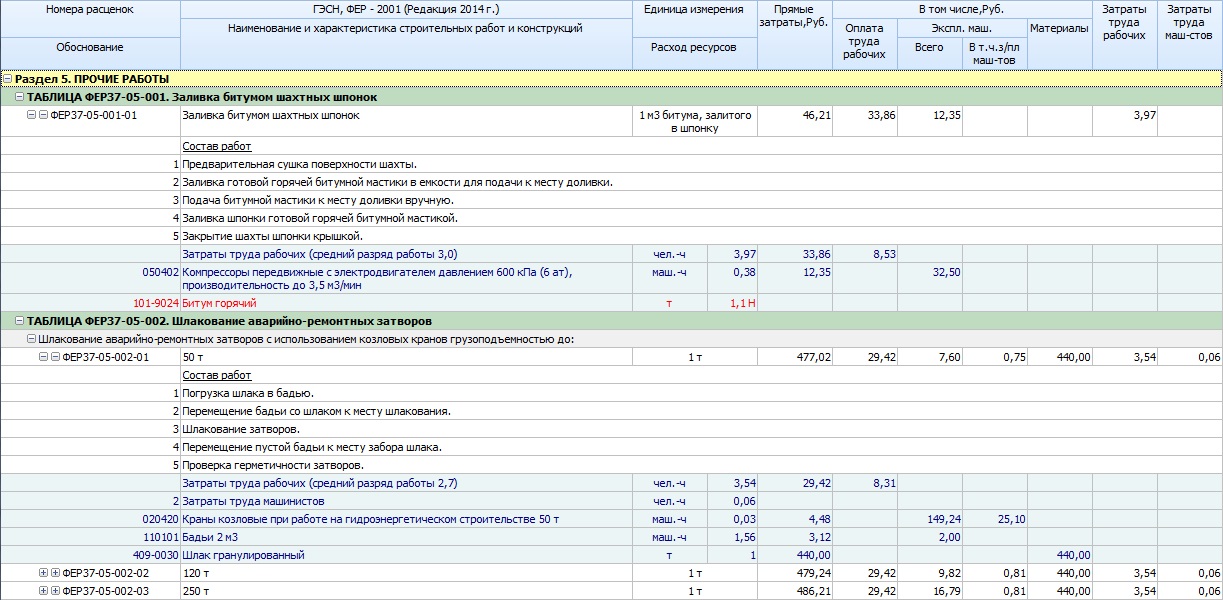Click the 'В том числе, Руб.' header
1223x600 pixels.
pos(962,9)
